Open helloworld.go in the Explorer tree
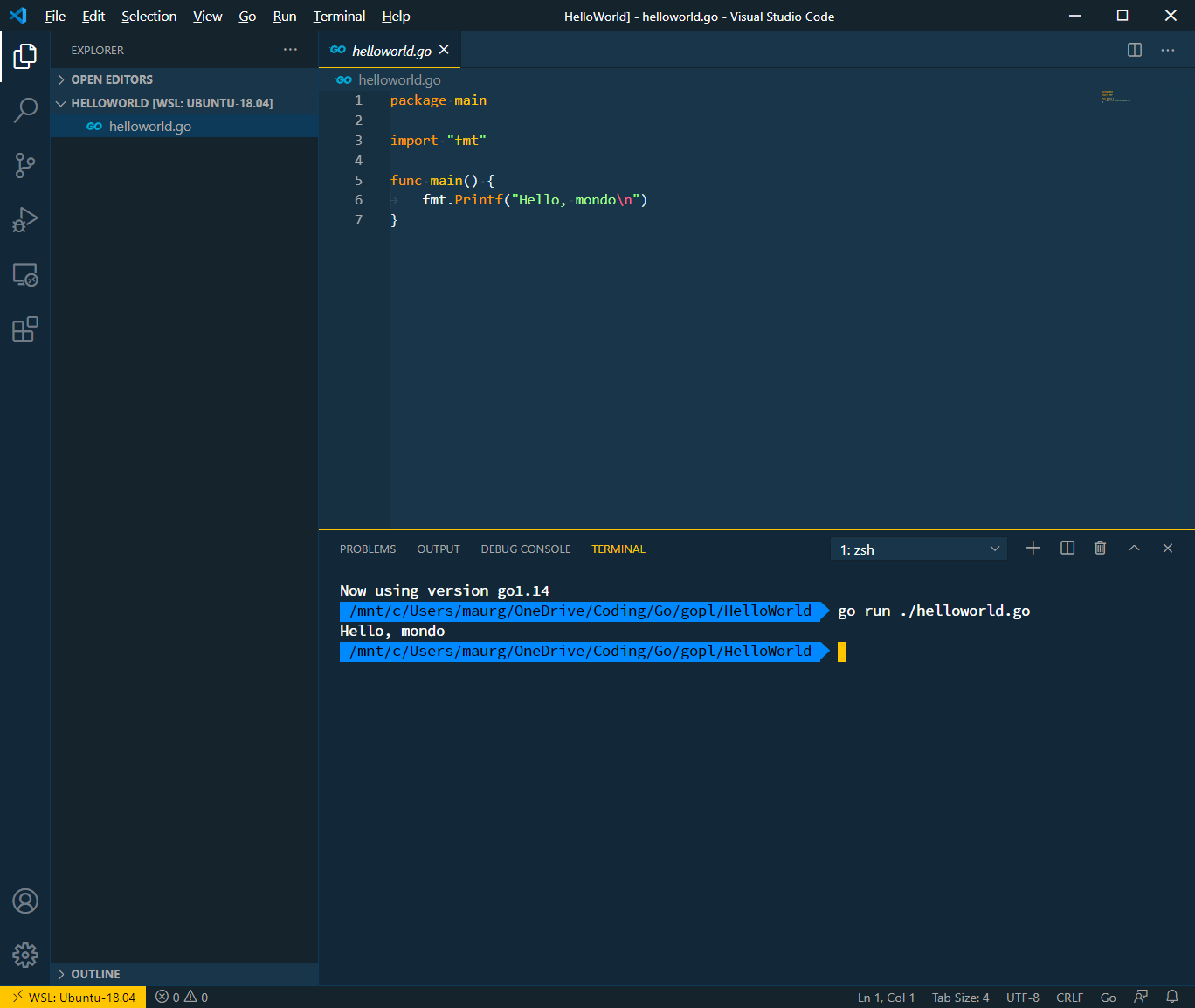 coord(184,126)
